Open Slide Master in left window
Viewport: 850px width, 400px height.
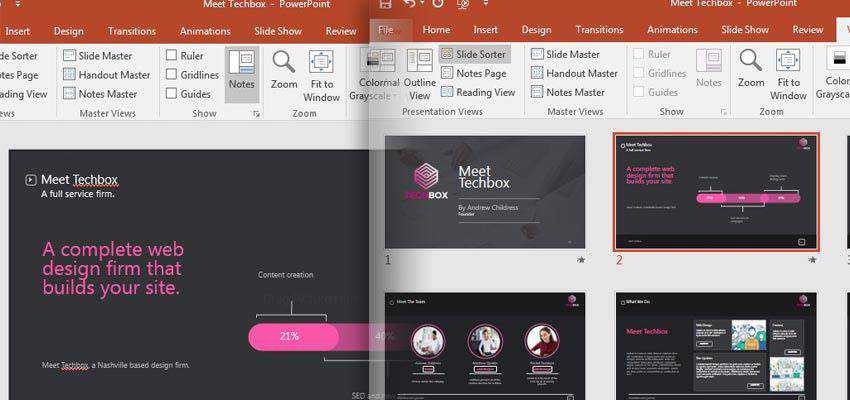click(x=101, y=55)
